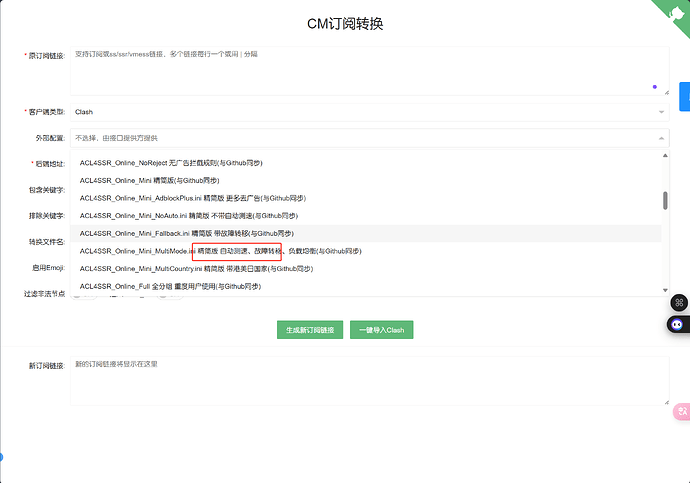690x483 pixels.
Task: Click the dropdown list scroll-down arrow
Action: pyautogui.click(x=665, y=290)
